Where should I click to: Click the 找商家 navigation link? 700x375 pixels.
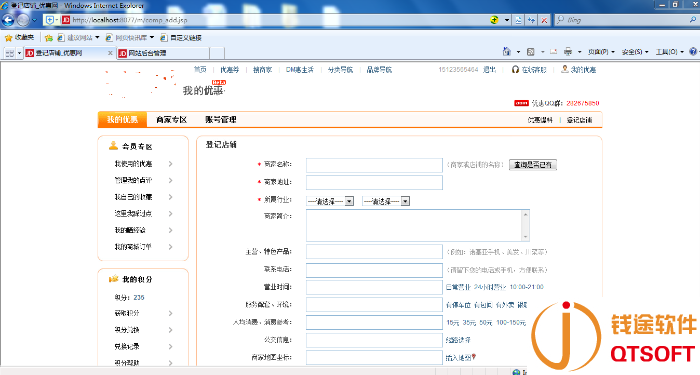[262, 70]
